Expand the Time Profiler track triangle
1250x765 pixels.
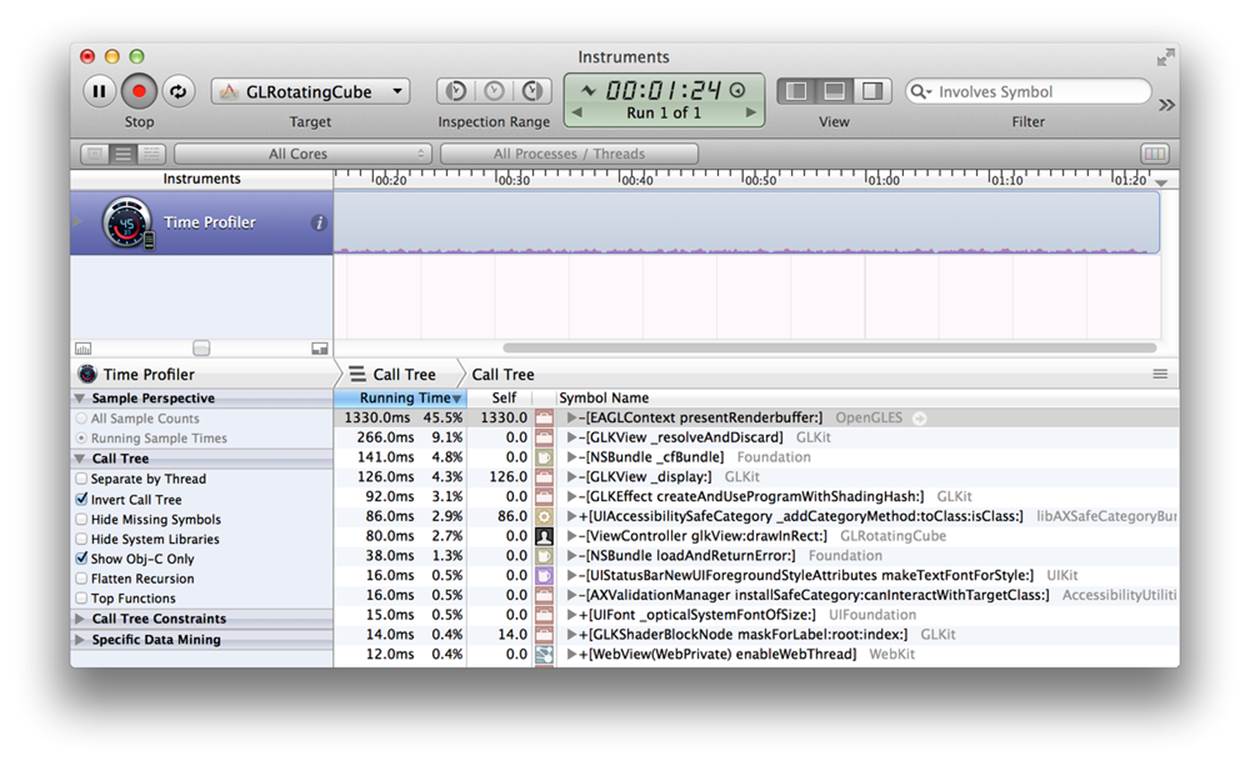pos(78,221)
